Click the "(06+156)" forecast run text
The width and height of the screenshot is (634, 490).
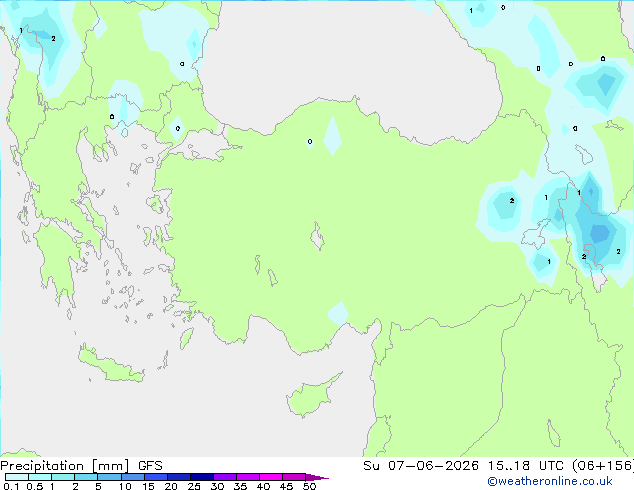603,466
